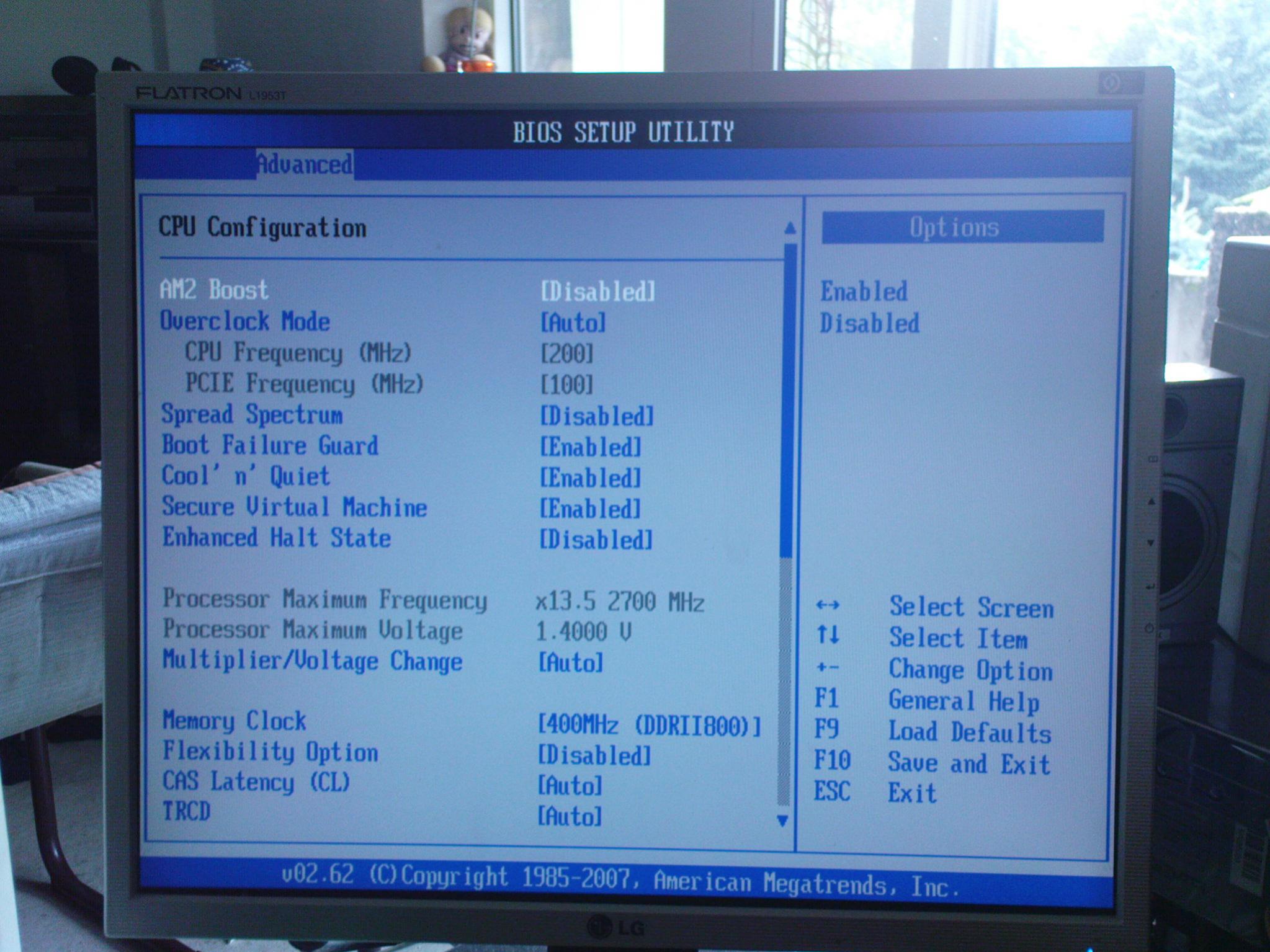Click the up-down arrows Select Item icon
Image resolution: width=1270 pixels, height=952 pixels.
click(828, 635)
